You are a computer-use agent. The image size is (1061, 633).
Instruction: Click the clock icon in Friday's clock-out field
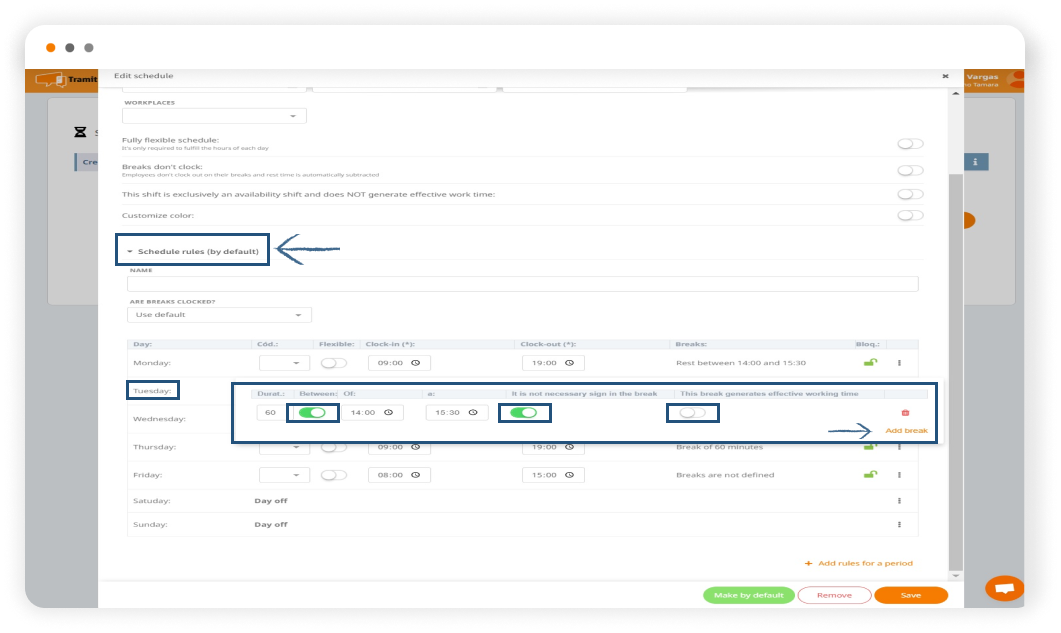coord(570,475)
